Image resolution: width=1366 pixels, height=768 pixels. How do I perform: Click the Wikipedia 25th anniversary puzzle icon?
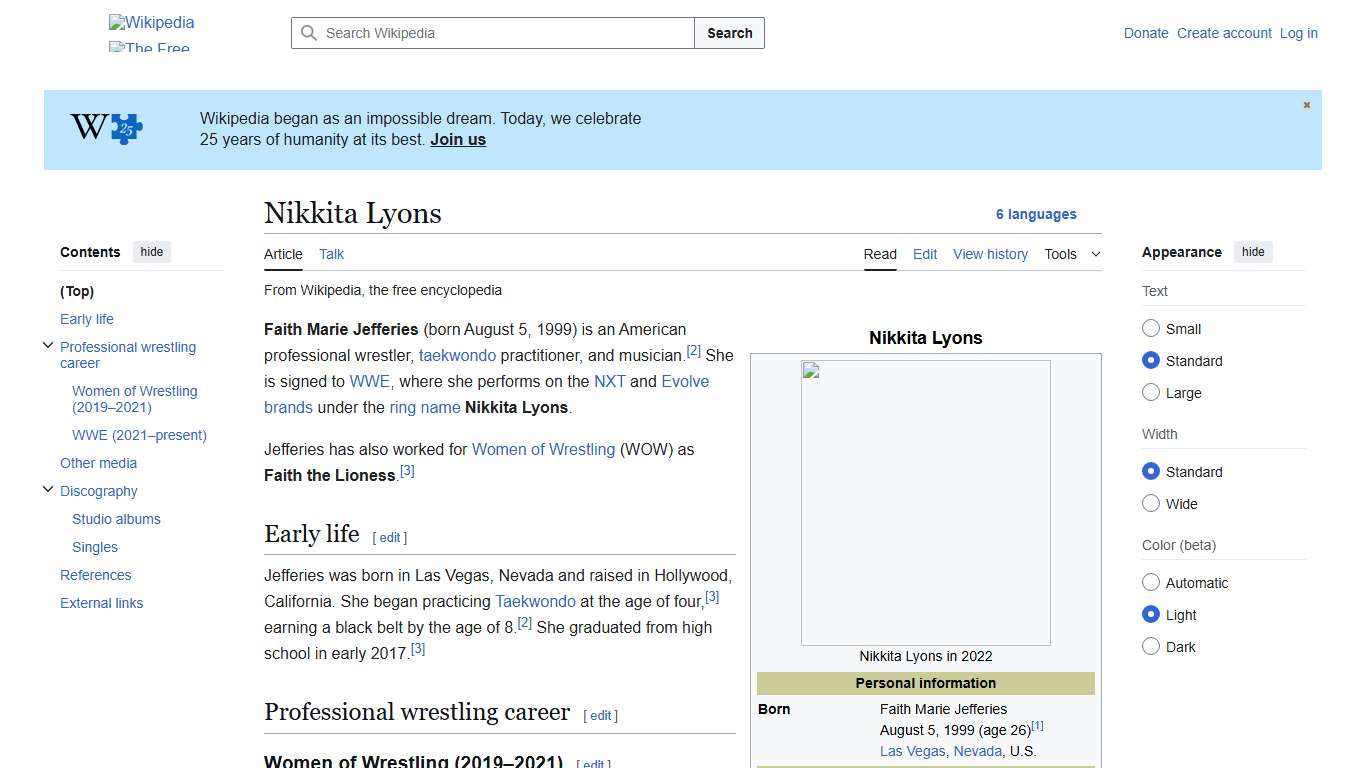point(105,128)
